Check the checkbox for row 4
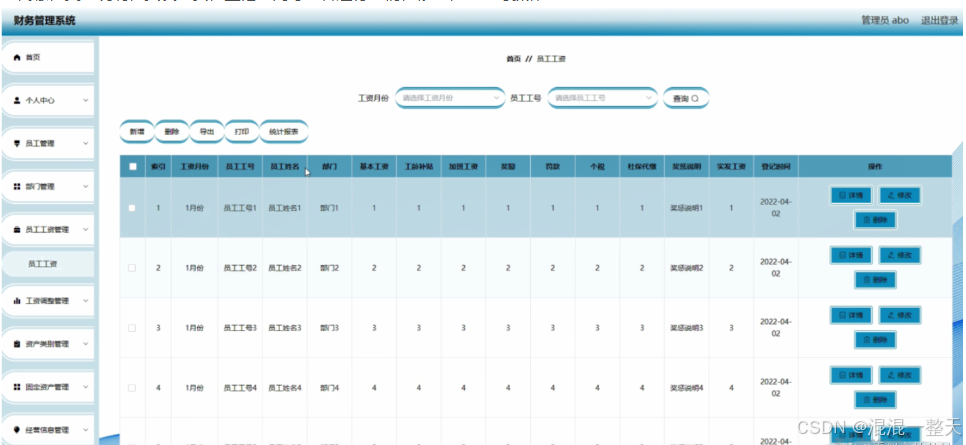 (132, 388)
